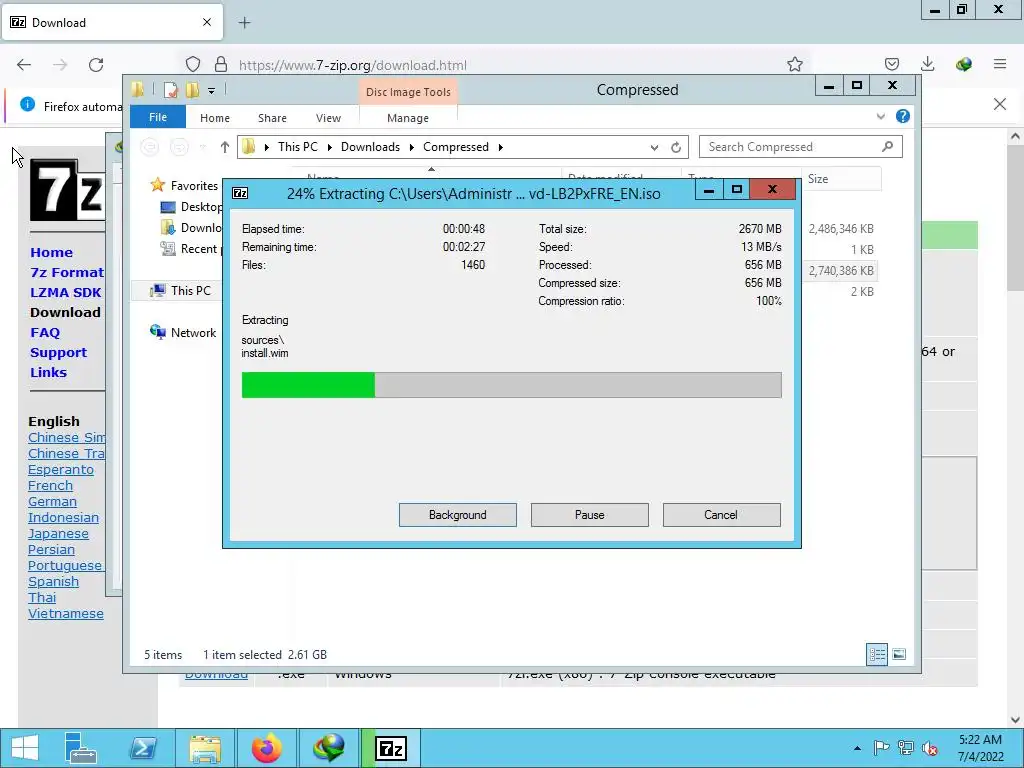
Task: Expand chevron after Downloads in breadcrumb
Action: pos(411,147)
